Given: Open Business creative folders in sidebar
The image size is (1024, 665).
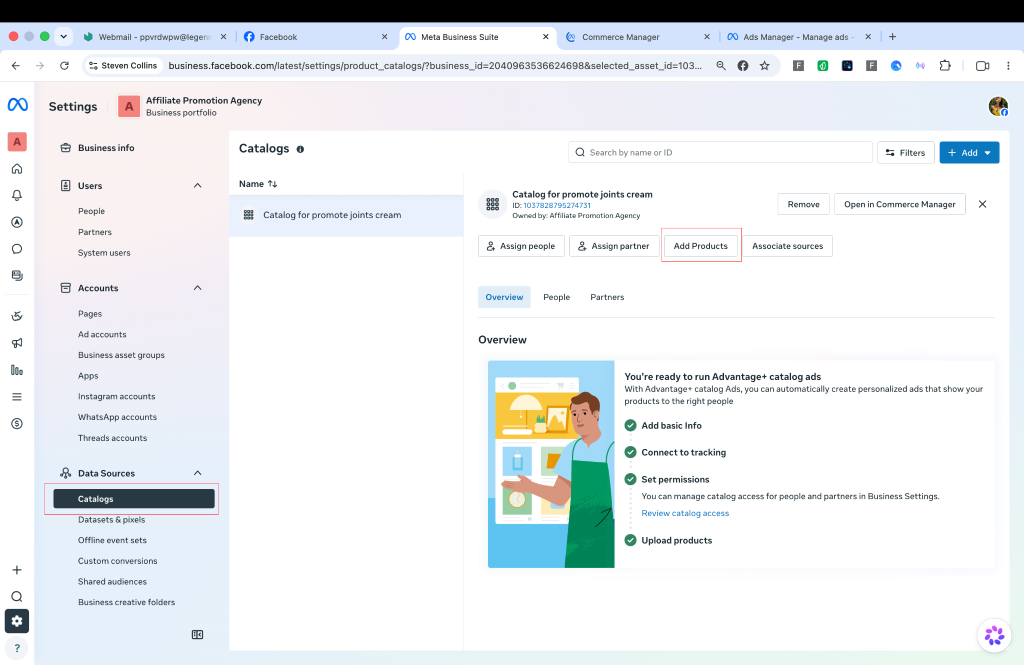Looking at the screenshot, I should point(126,602).
